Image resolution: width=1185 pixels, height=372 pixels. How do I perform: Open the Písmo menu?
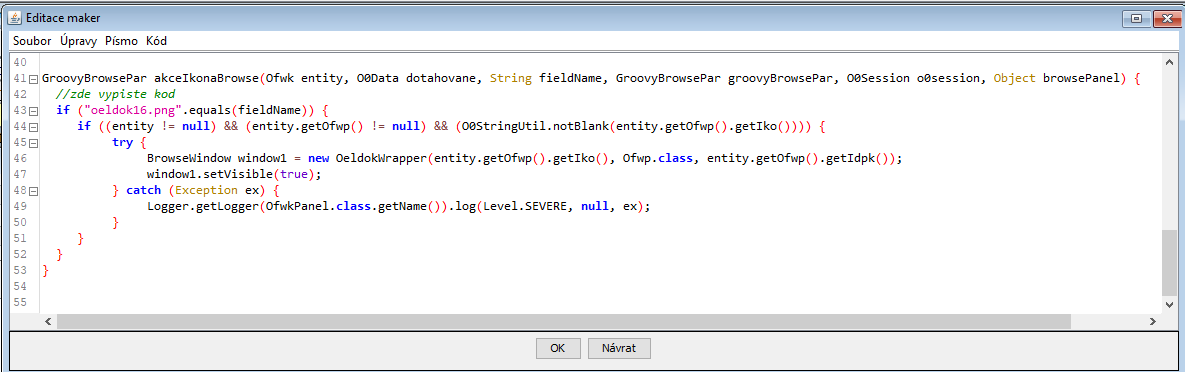(x=121, y=41)
